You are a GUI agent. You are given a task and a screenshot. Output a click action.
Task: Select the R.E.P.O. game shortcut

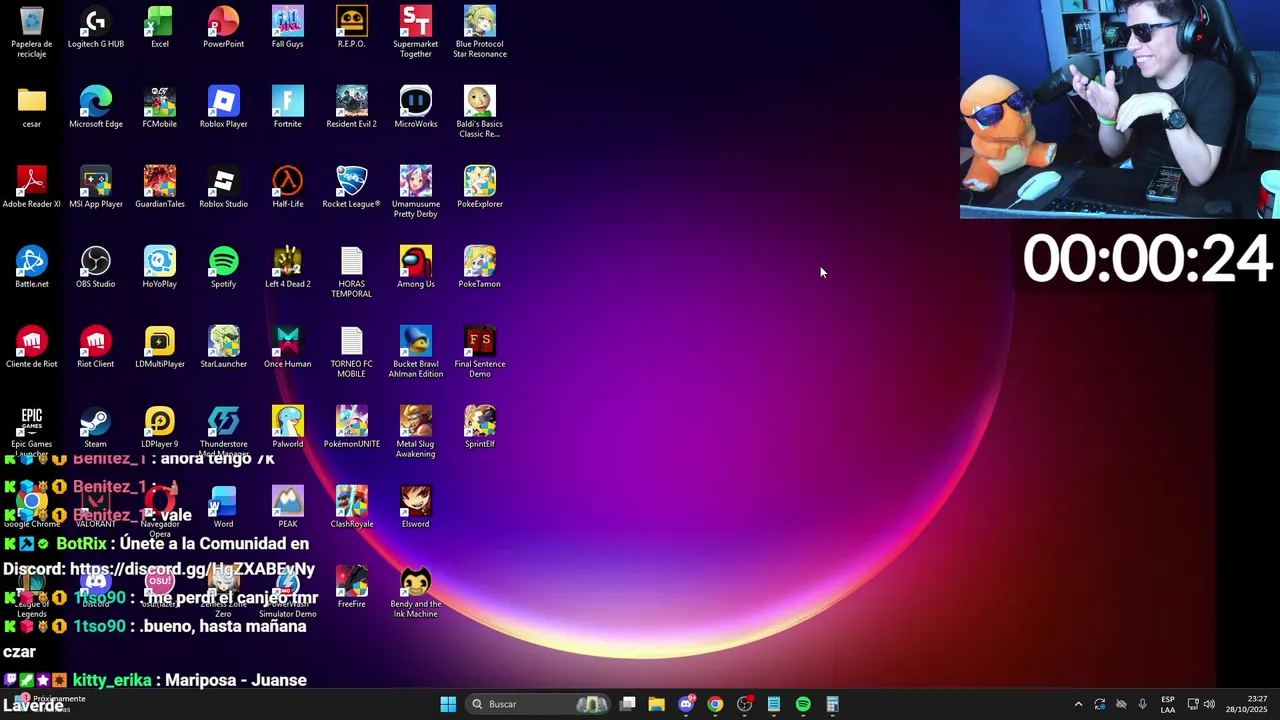click(352, 28)
